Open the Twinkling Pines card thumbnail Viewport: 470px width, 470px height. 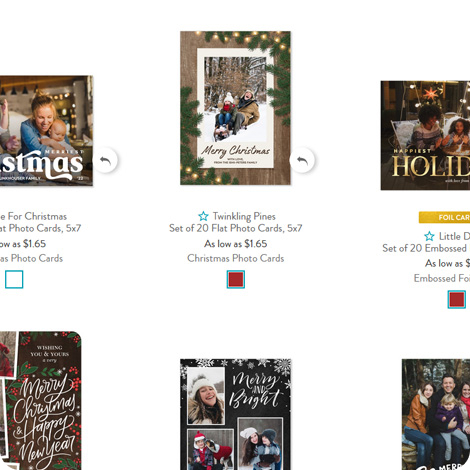tap(235, 108)
